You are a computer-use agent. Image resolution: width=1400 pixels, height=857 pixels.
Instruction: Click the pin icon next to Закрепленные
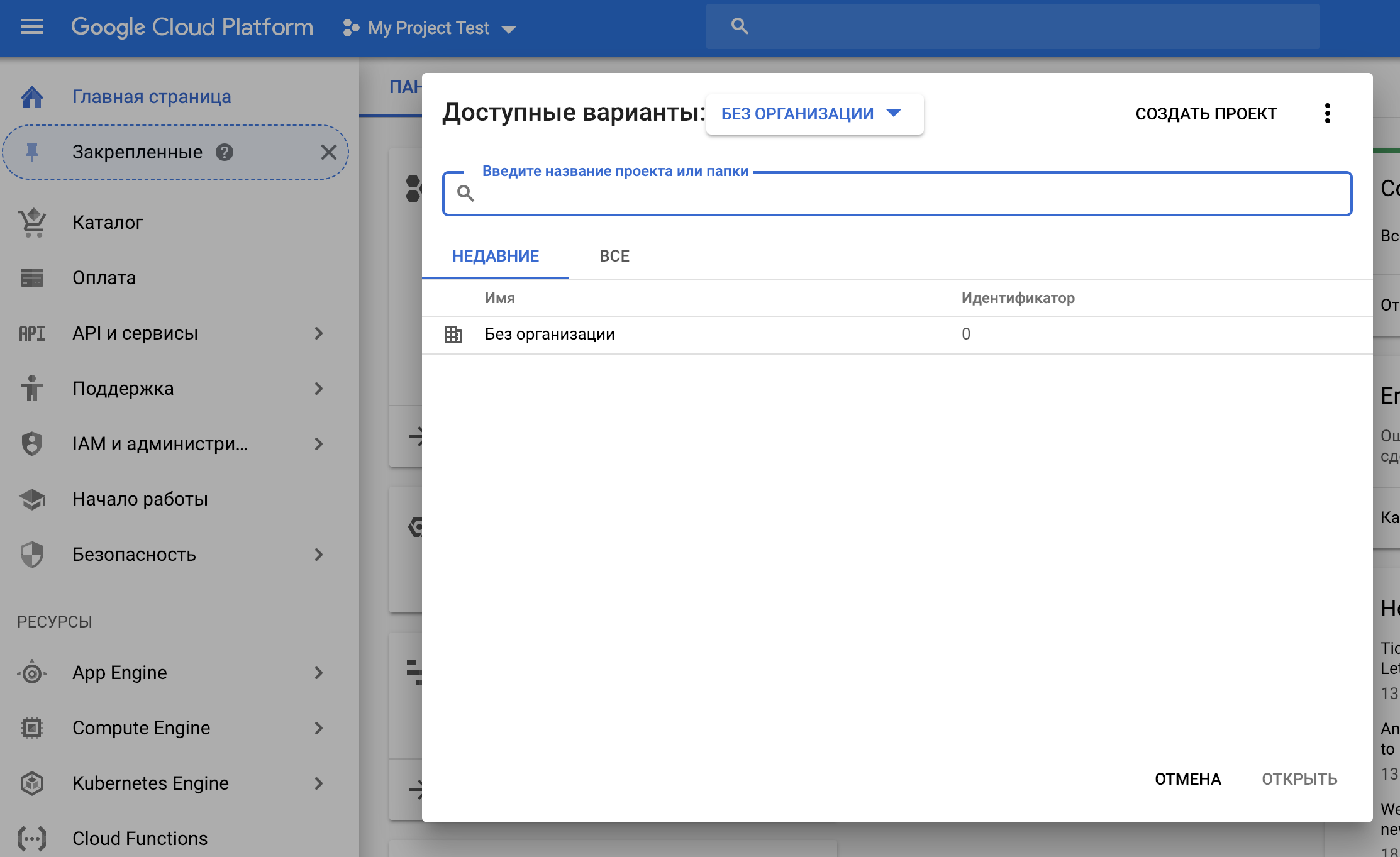31,152
